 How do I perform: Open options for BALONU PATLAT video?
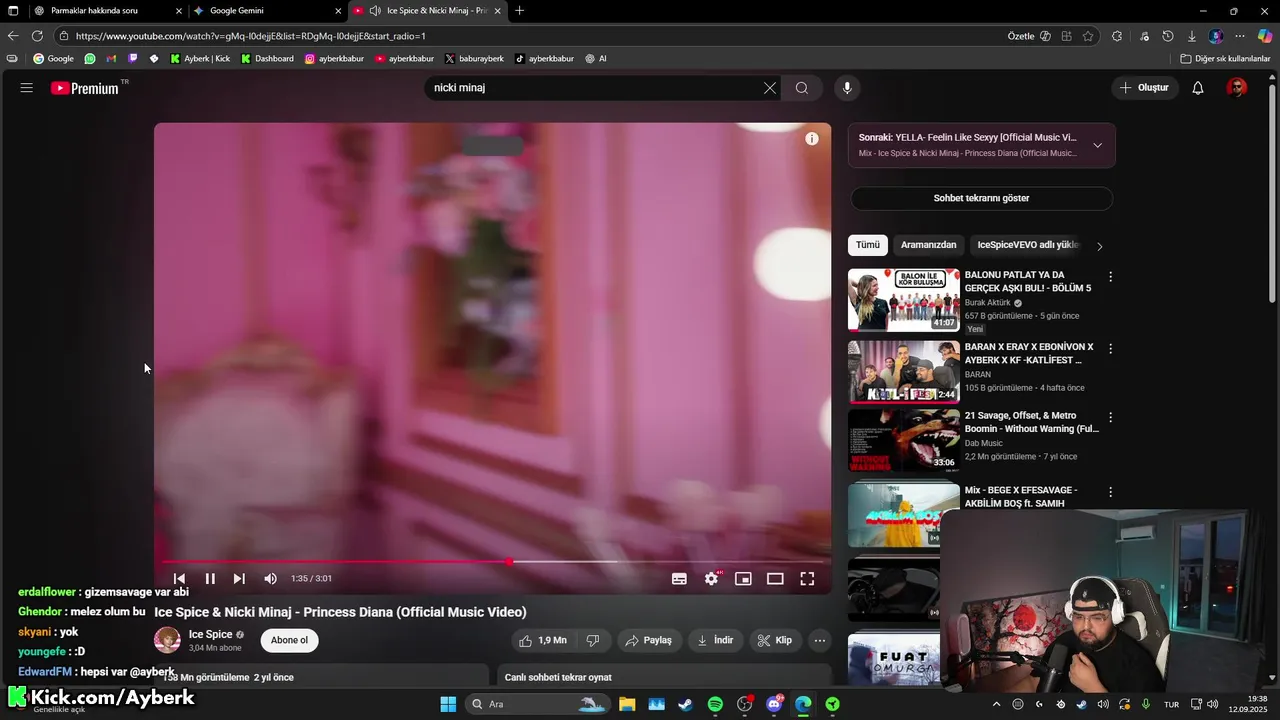[x=1110, y=277]
